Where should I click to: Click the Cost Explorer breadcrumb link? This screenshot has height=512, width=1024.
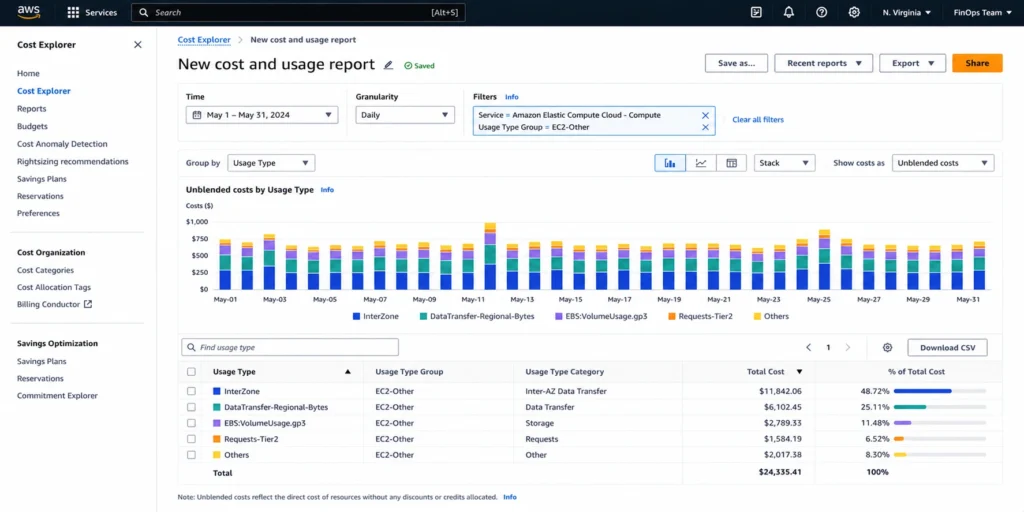(204, 40)
